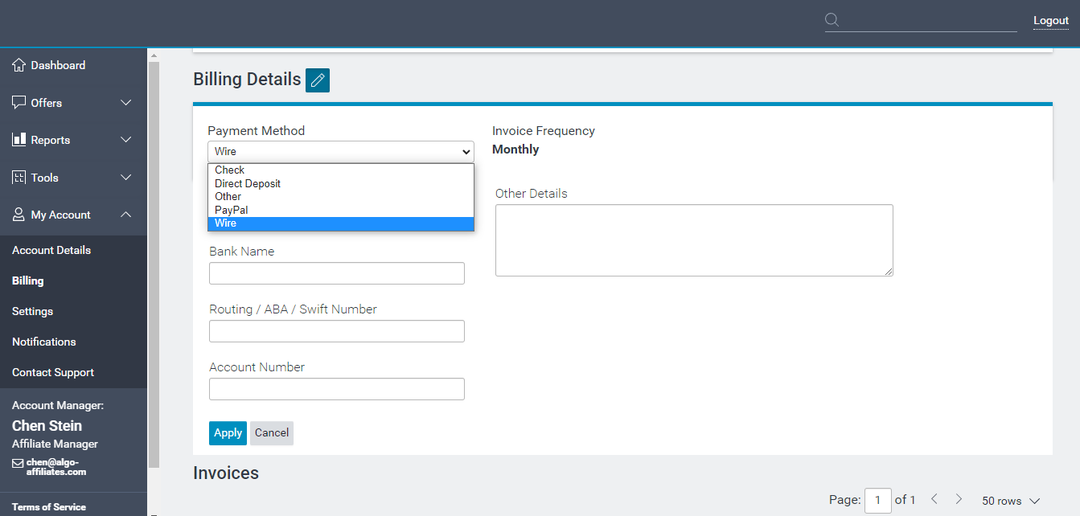Open the 50 rows page size dropdown

click(1011, 500)
